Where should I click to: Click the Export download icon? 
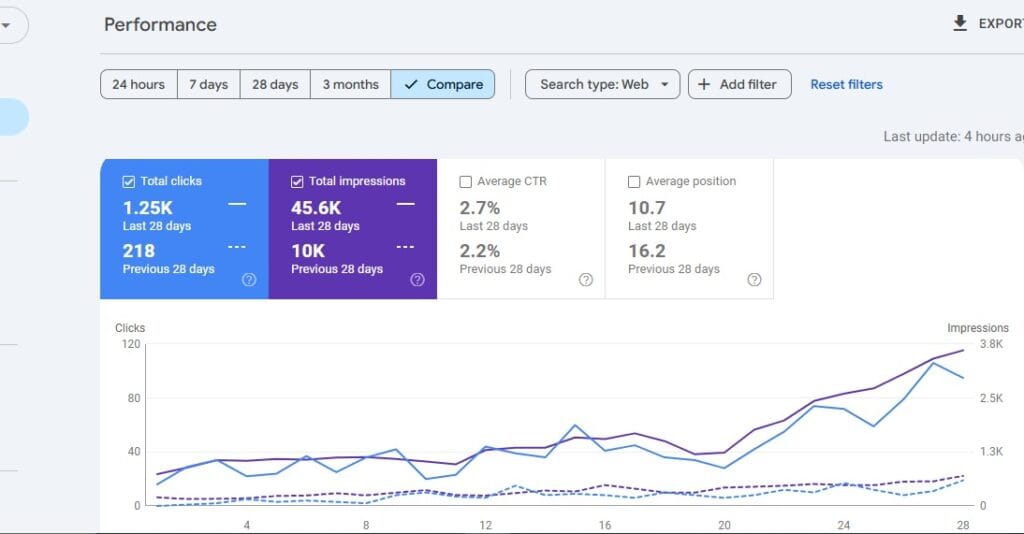pyautogui.click(x=960, y=23)
